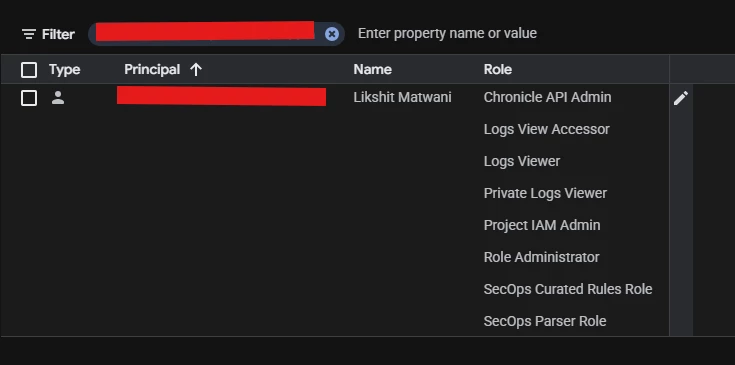Click the Type column header
The width and height of the screenshot is (735, 365).
tap(65, 70)
